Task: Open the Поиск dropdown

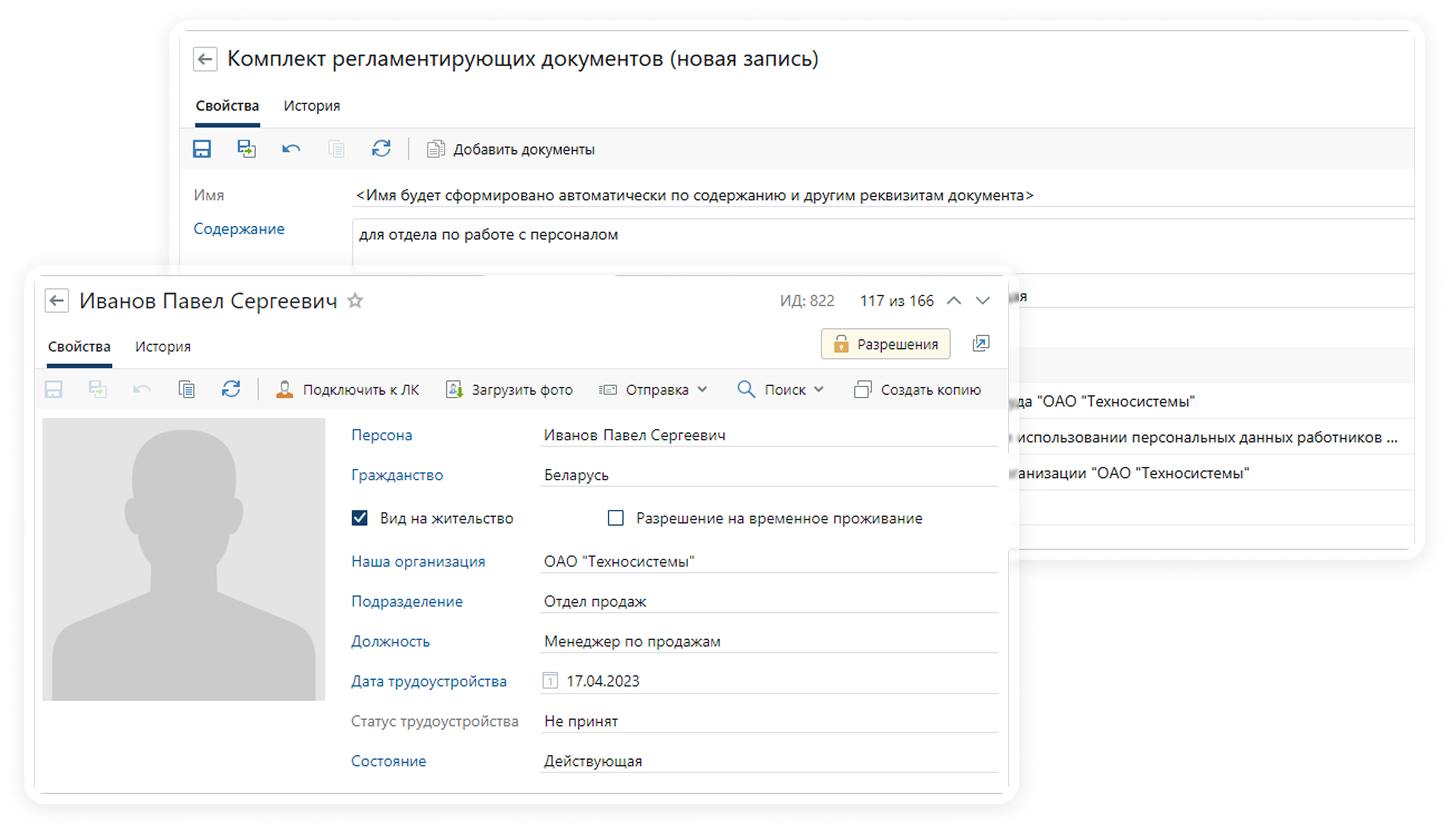Action: [781, 390]
